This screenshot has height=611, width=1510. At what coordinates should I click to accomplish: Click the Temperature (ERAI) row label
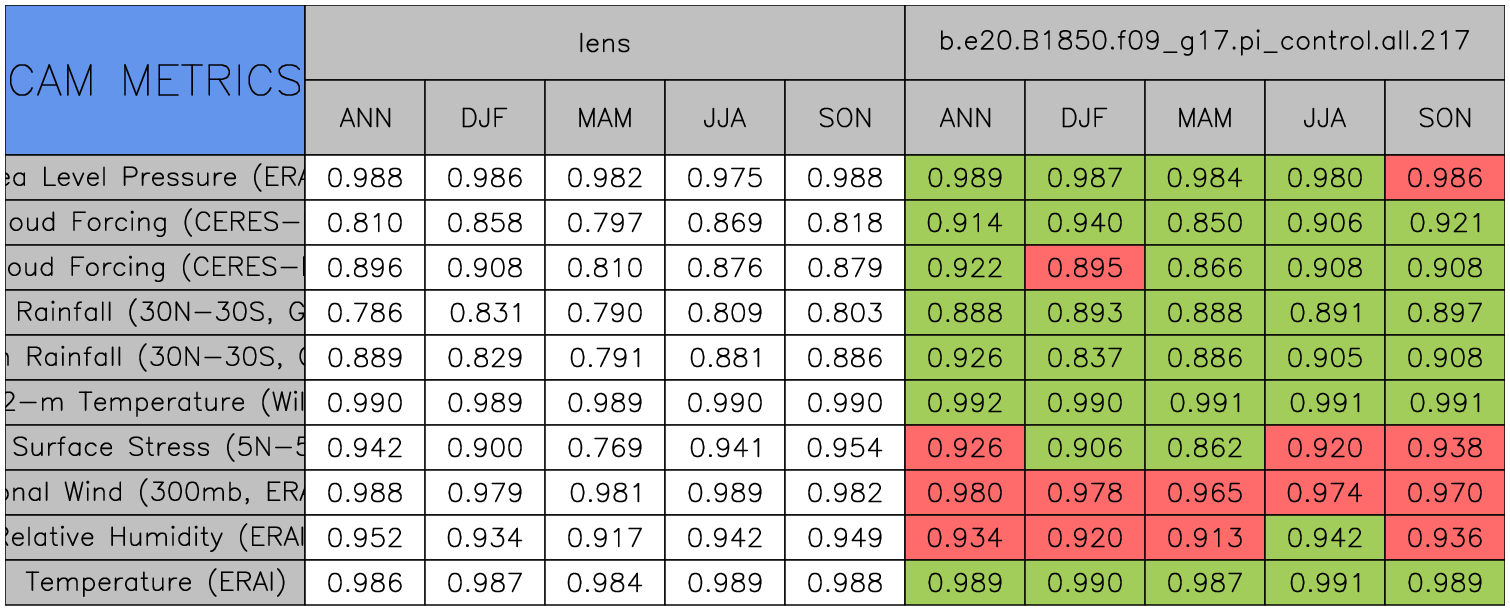155,582
